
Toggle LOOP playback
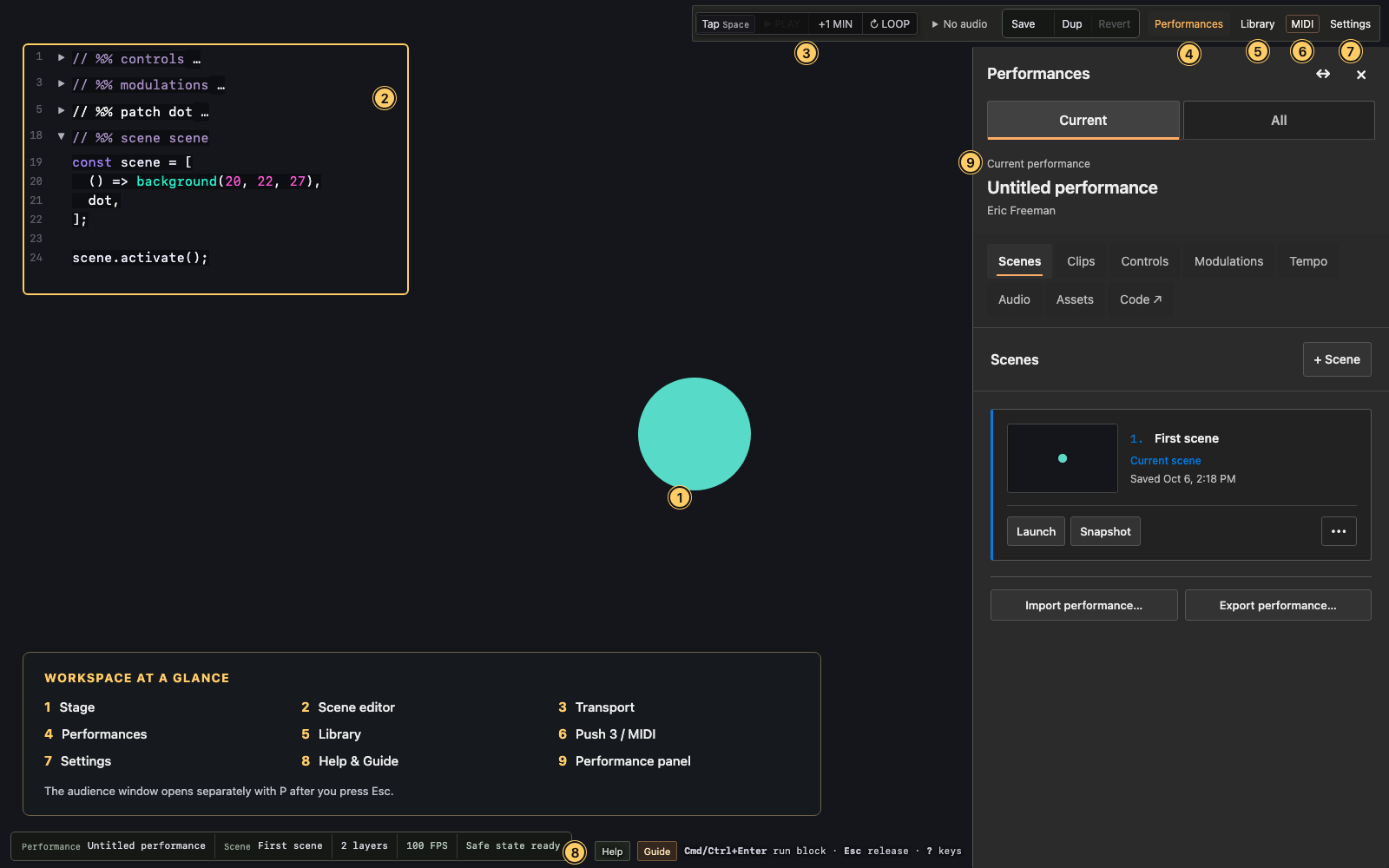click(890, 24)
